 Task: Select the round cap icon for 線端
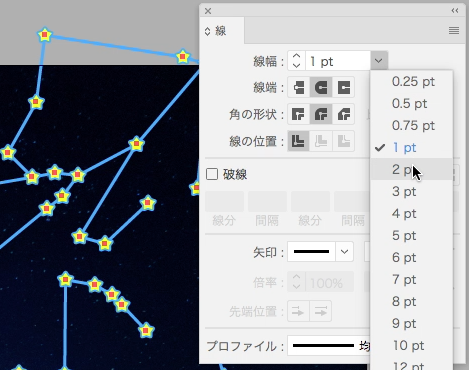pos(321,88)
